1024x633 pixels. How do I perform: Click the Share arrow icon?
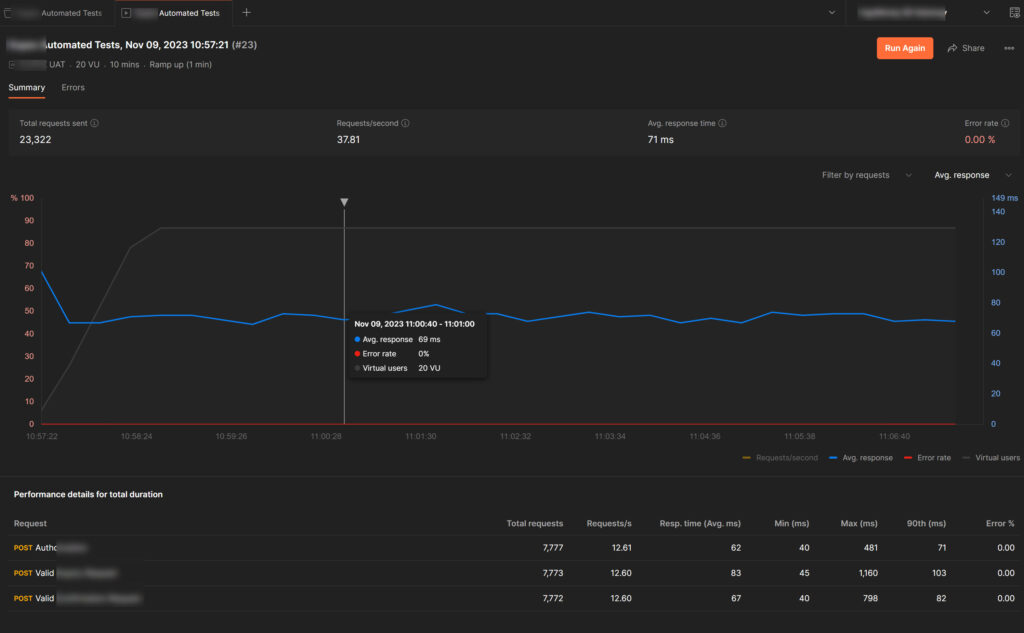(952, 48)
